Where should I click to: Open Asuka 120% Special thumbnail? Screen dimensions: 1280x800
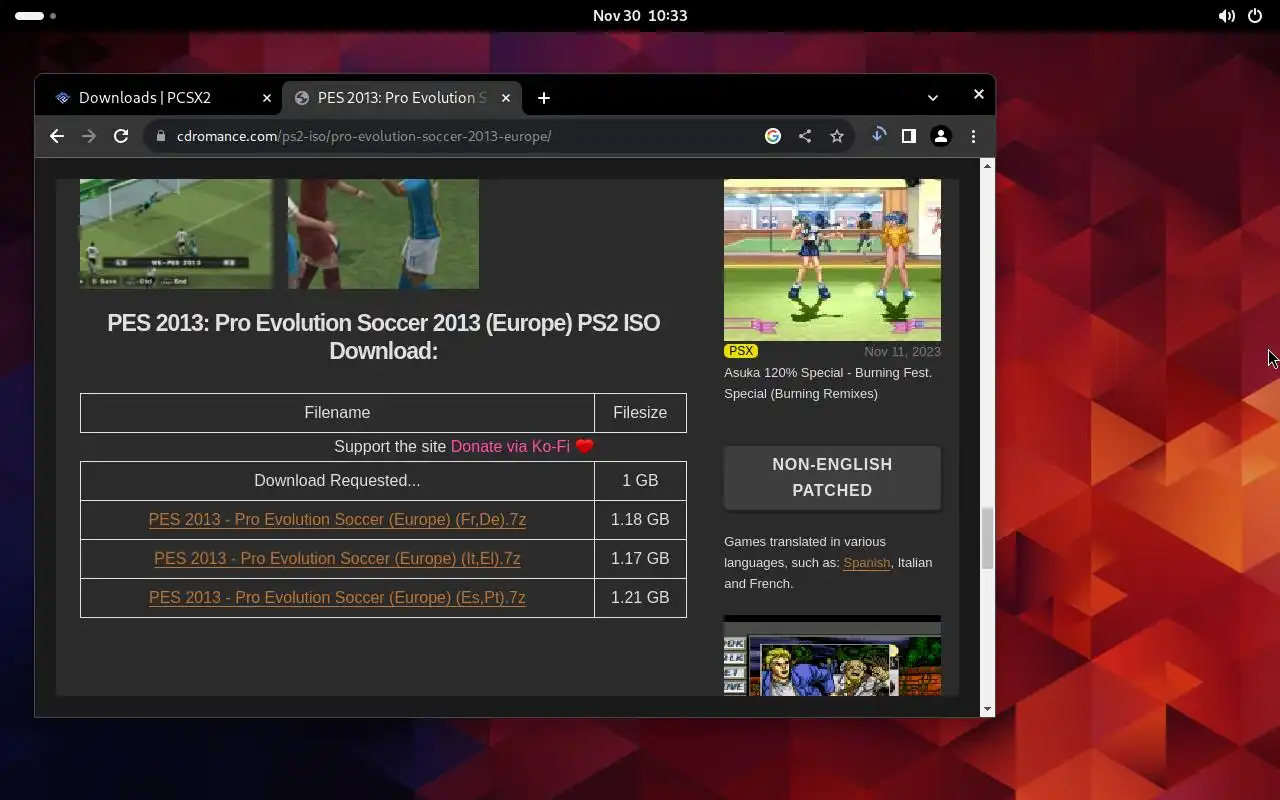pos(832,260)
